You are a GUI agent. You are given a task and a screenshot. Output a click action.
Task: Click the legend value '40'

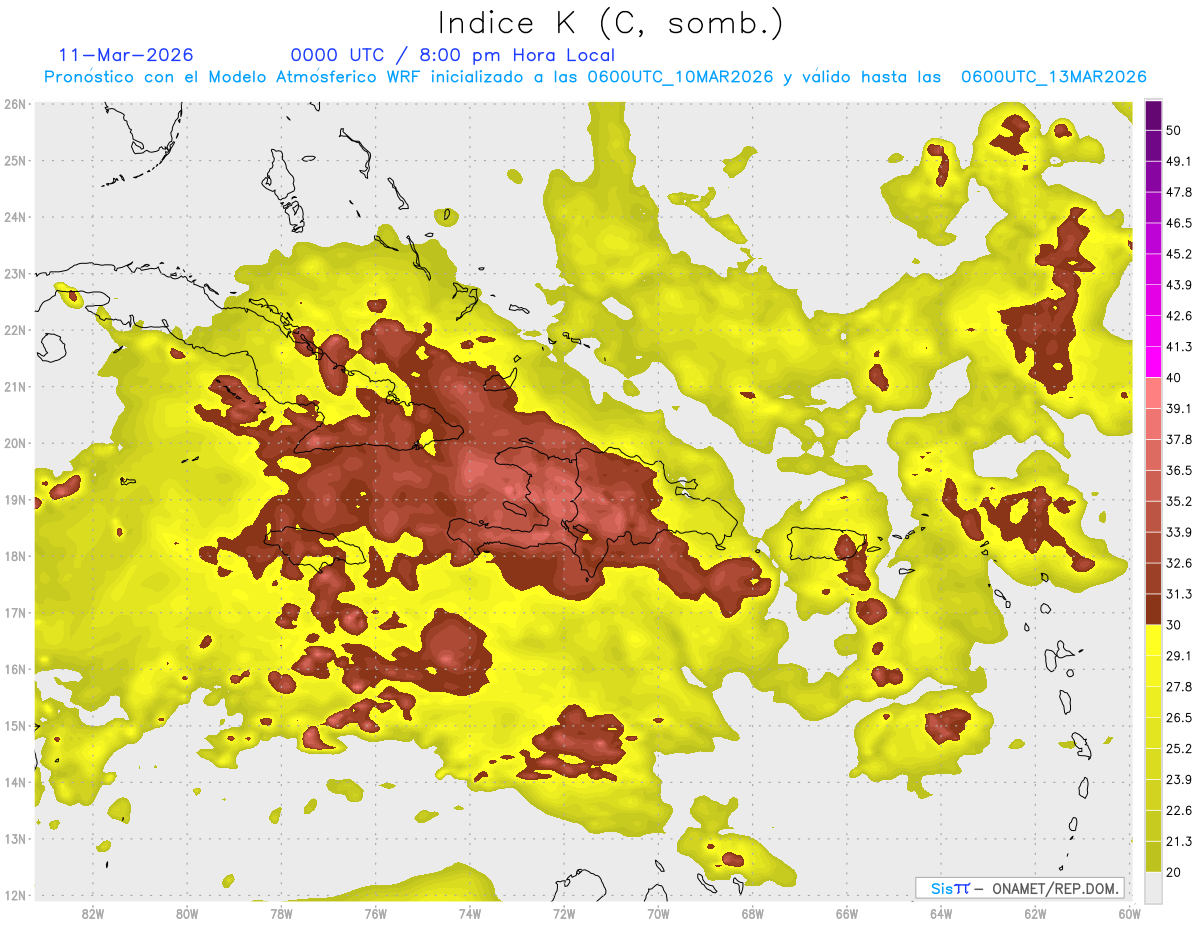[1174, 377]
